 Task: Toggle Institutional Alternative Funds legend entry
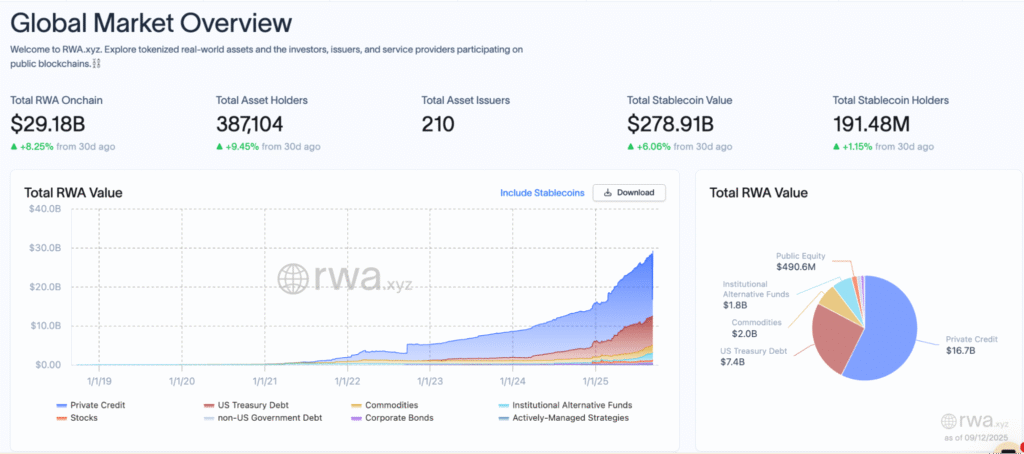click(x=566, y=405)
